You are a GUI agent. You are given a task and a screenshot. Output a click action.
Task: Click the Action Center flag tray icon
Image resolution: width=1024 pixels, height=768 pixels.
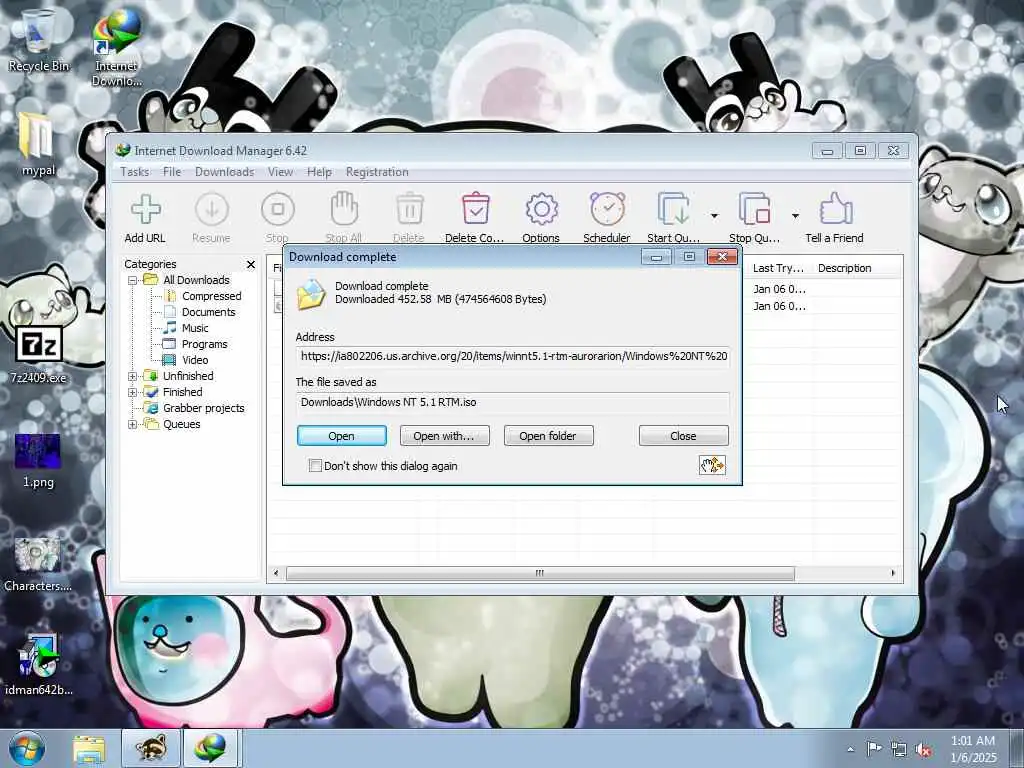874,749
